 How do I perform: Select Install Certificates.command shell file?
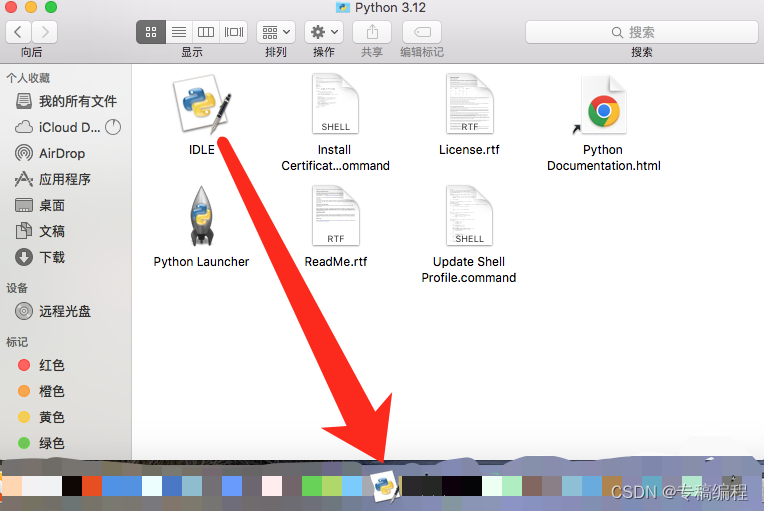pos(335,104)
